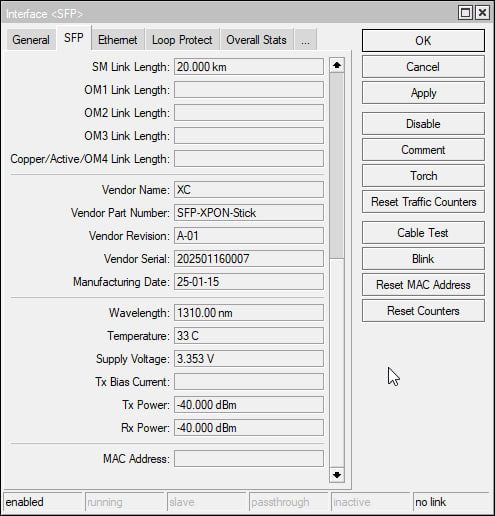Click Reset Traffic Counters
The image size is (495, 516).
pyautogui.click(x=423, y=202)
